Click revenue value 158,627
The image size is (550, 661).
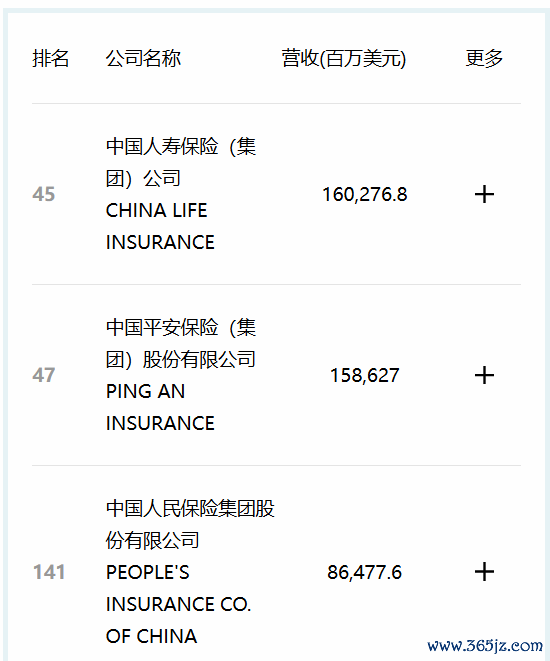click(365, 375)
